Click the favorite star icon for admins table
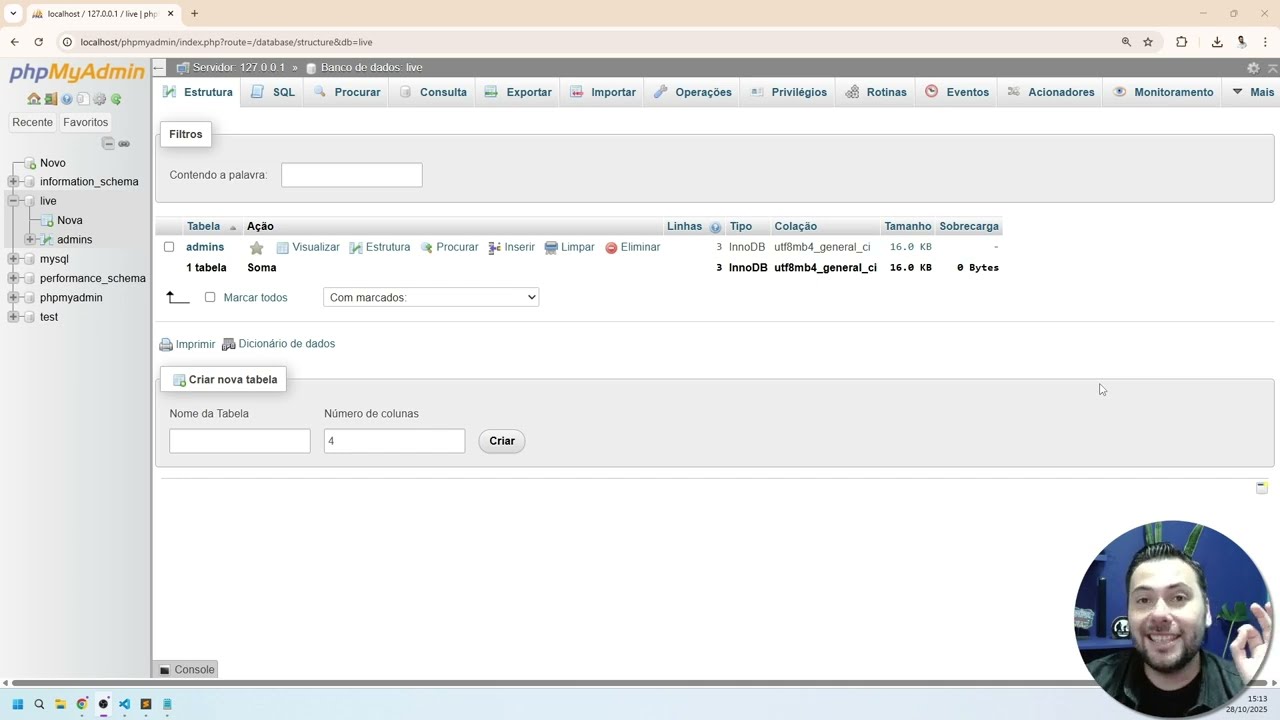 pos(256,248)
